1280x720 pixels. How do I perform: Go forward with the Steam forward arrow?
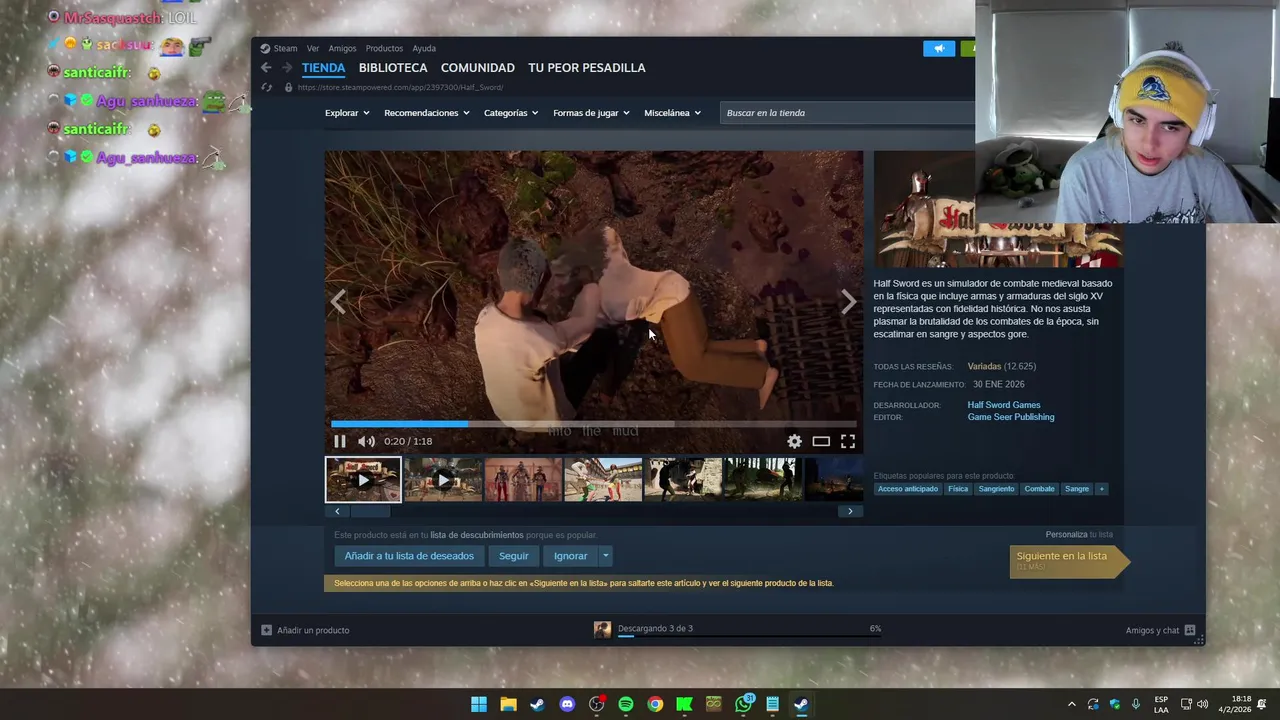[287, 68]
